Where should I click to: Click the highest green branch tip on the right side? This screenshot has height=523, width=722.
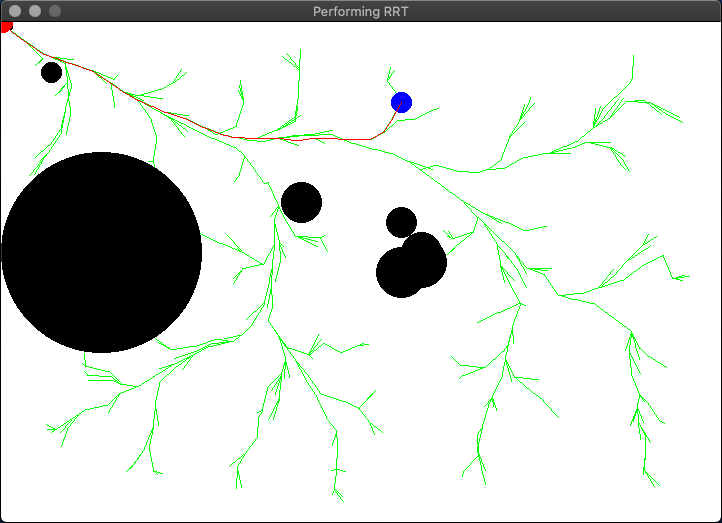pyautogui.click(x=632, y=57)
